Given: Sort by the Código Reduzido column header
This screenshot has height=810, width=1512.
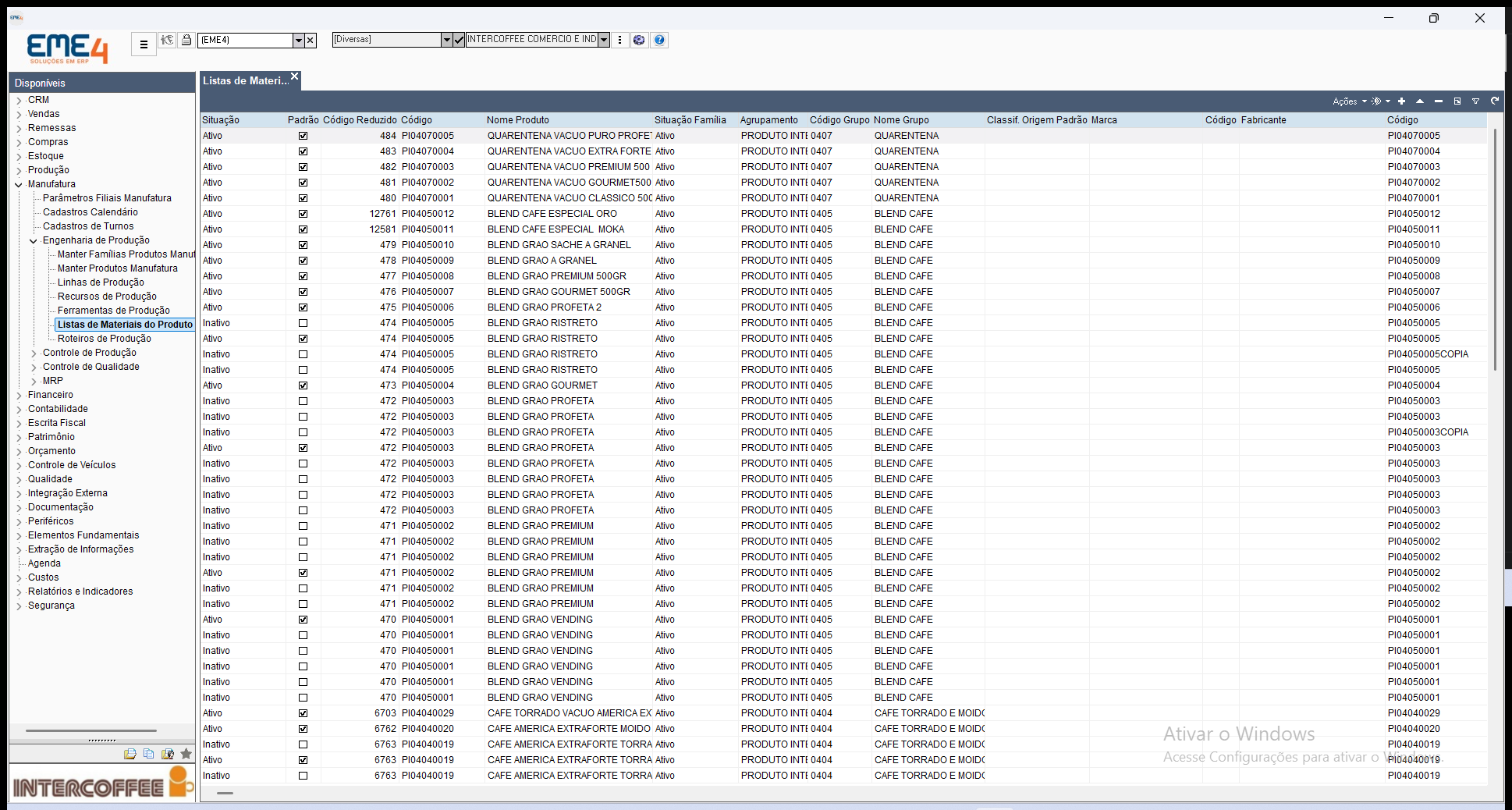Looking at the screenshot, I should point(360,120).
